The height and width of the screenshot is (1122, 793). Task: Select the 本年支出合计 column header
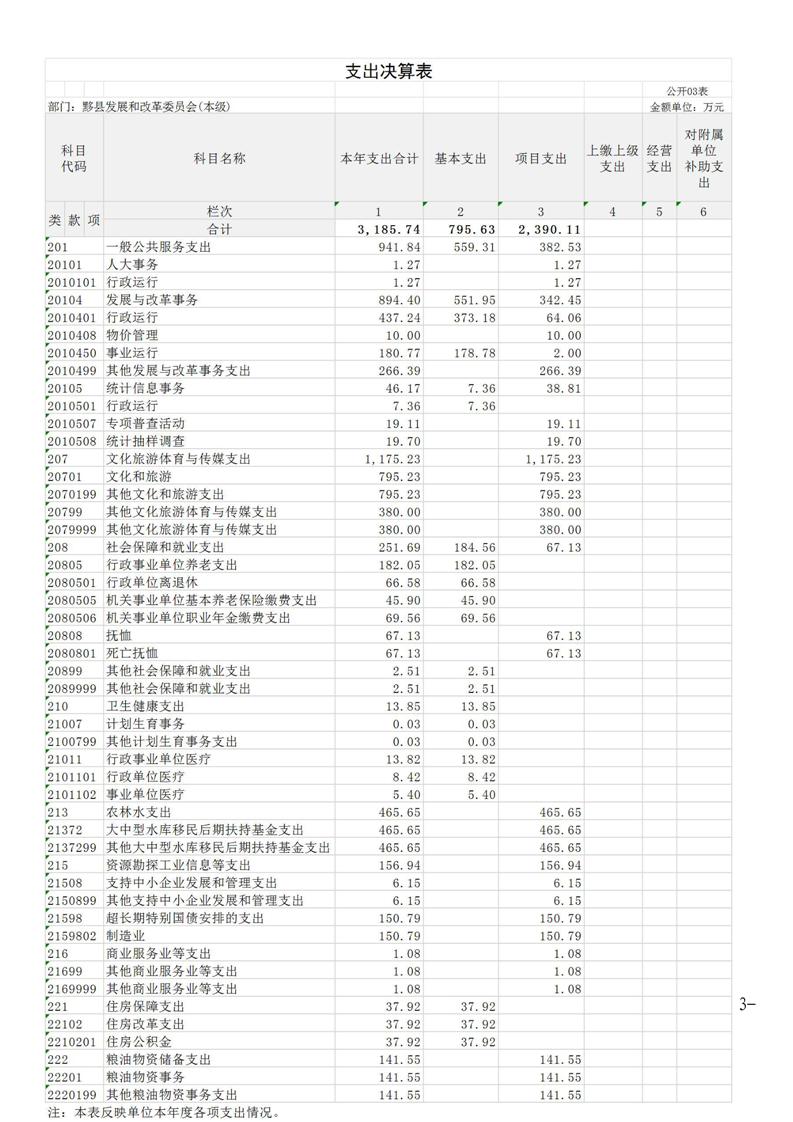[x=379, y=158]
